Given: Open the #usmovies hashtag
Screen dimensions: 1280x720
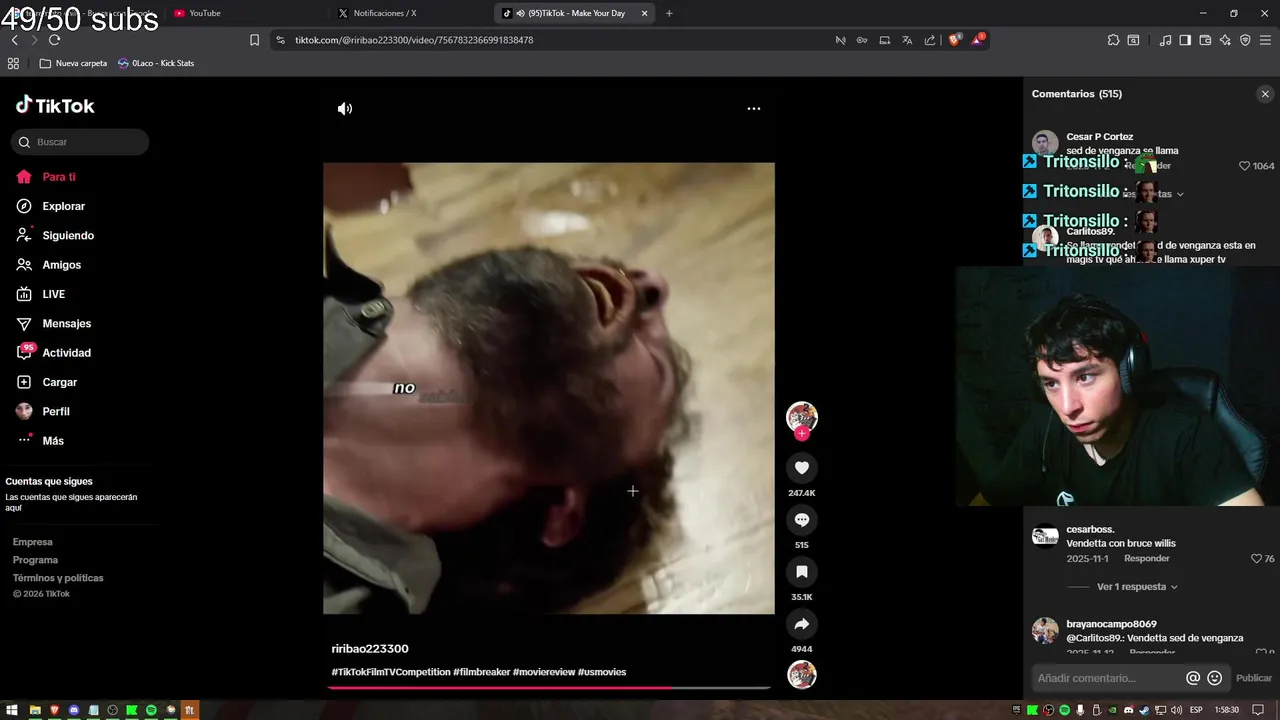Looking at the screenshot, I should tap(602, 672).
